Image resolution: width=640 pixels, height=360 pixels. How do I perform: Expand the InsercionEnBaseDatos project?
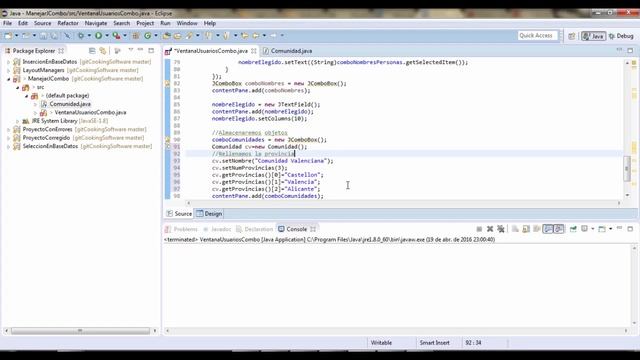[9, 62]
